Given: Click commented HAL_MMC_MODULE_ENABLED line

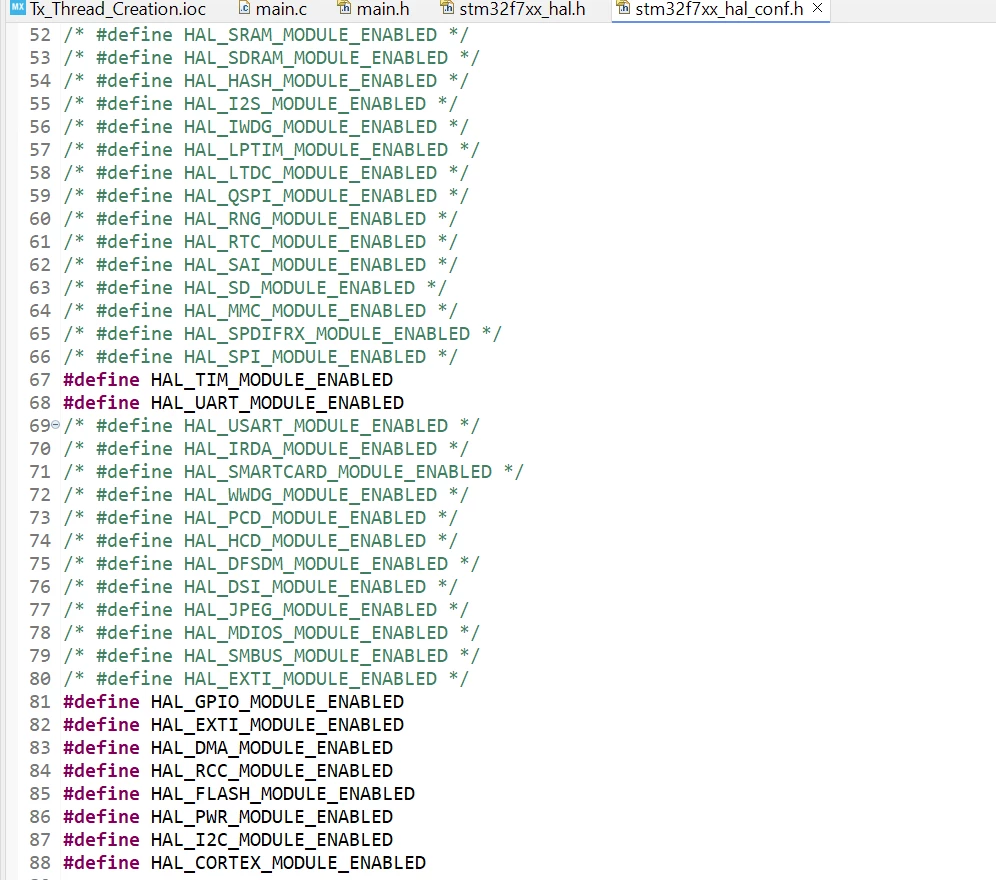Looking at the screenshot, I should pyautogui.click(x=260, y=311).
